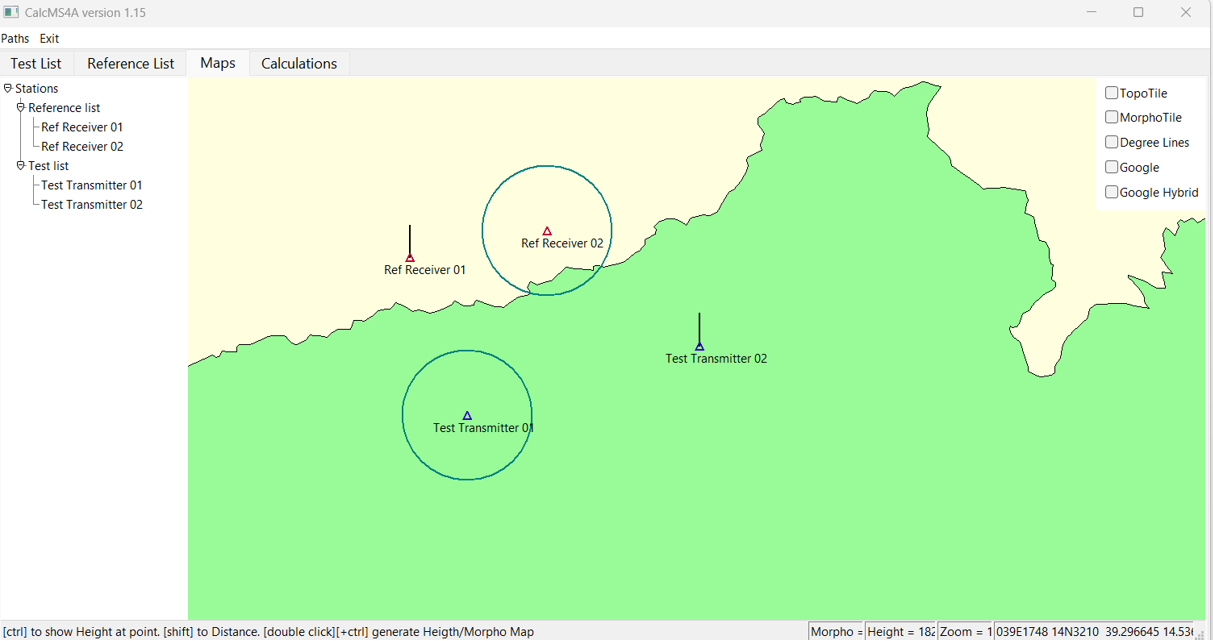Collapse the Stations tree root
Screen dimensions: 1213x641
pos(8,88)
